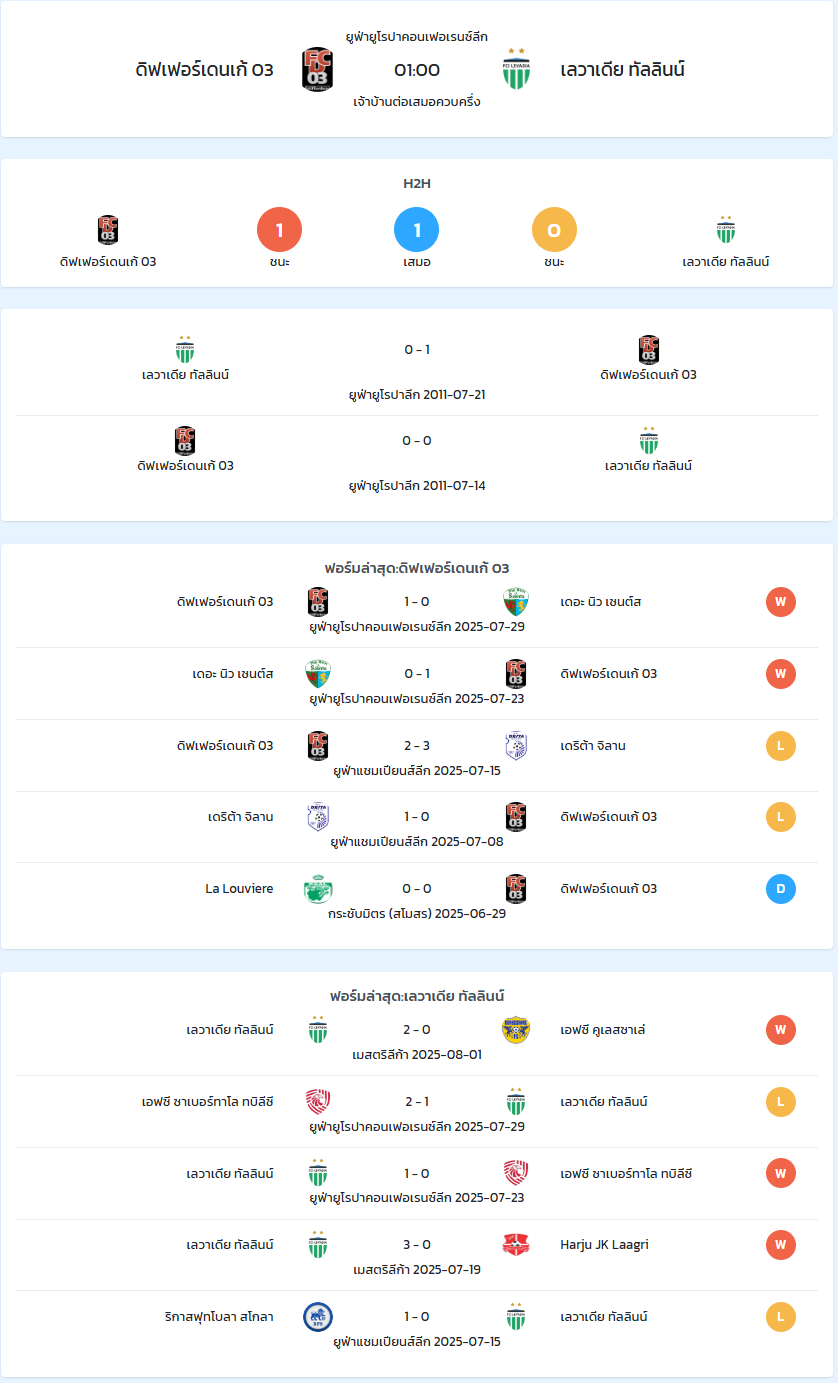Open the Harju JK Laagri team logo

(516, 1245)
